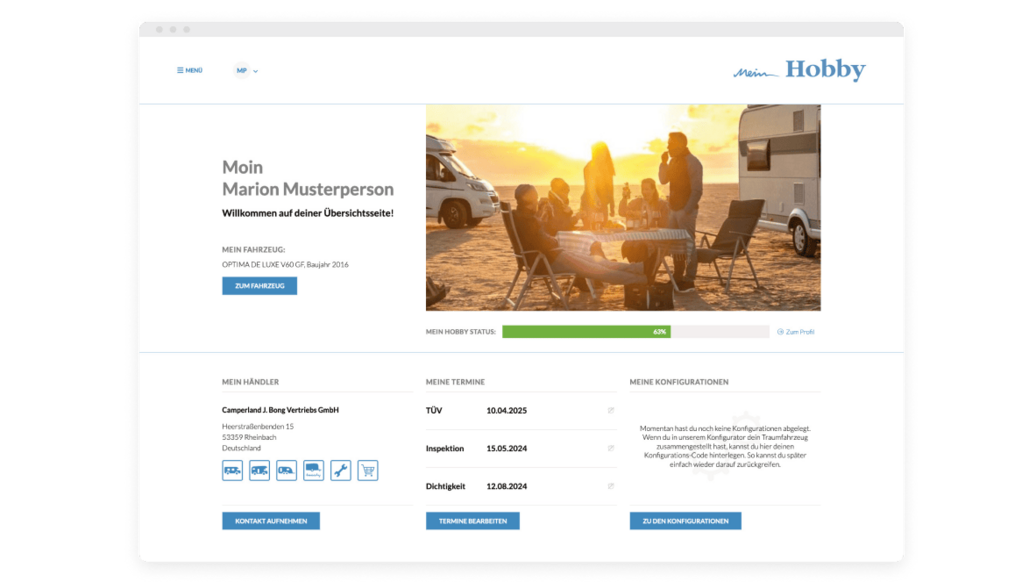Click the Beachy caravan dealer icon
The width and height of the screenshot is (1036, 582).
pyautogui.click(x=313, y=470)
